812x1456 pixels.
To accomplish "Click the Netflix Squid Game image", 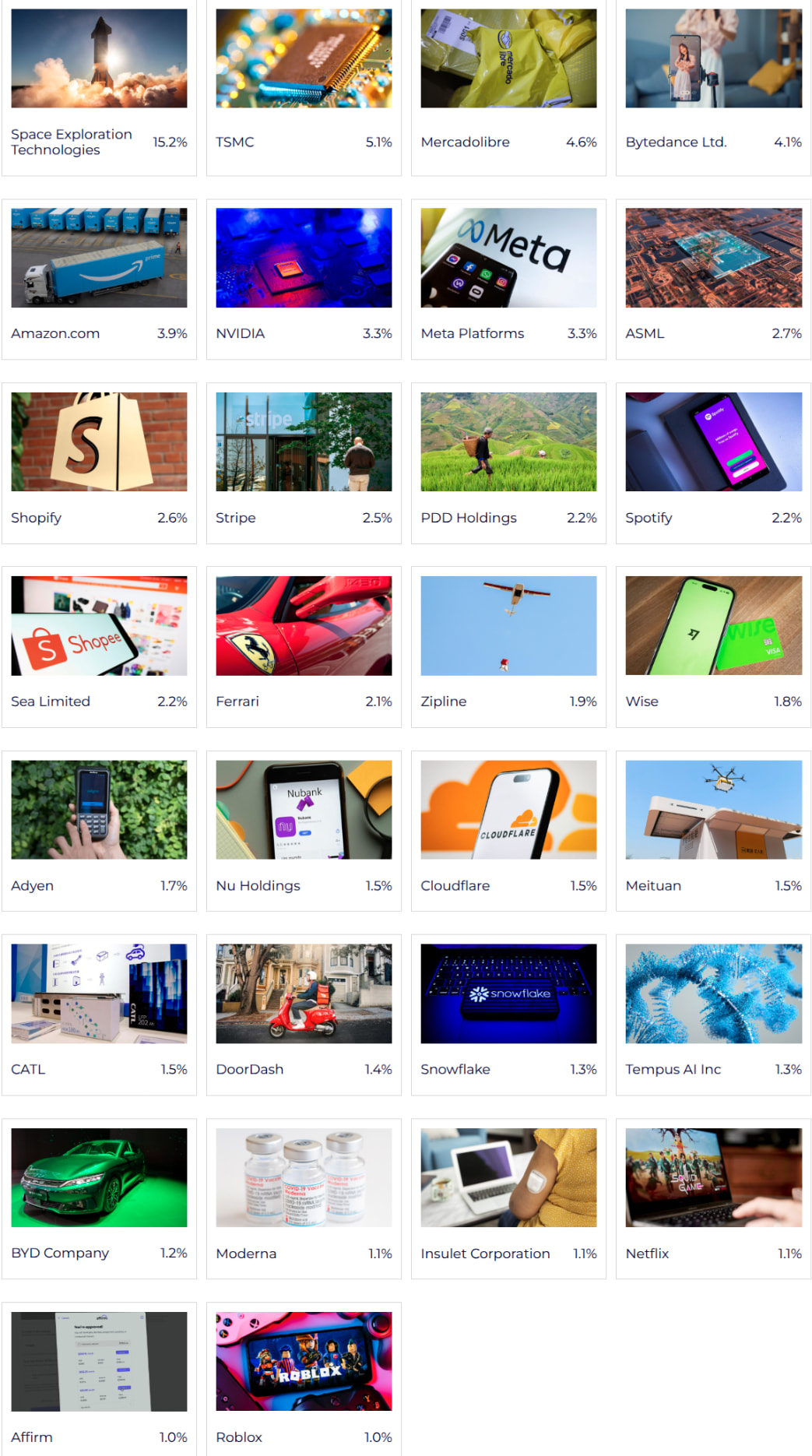I will coord(713,1177).
